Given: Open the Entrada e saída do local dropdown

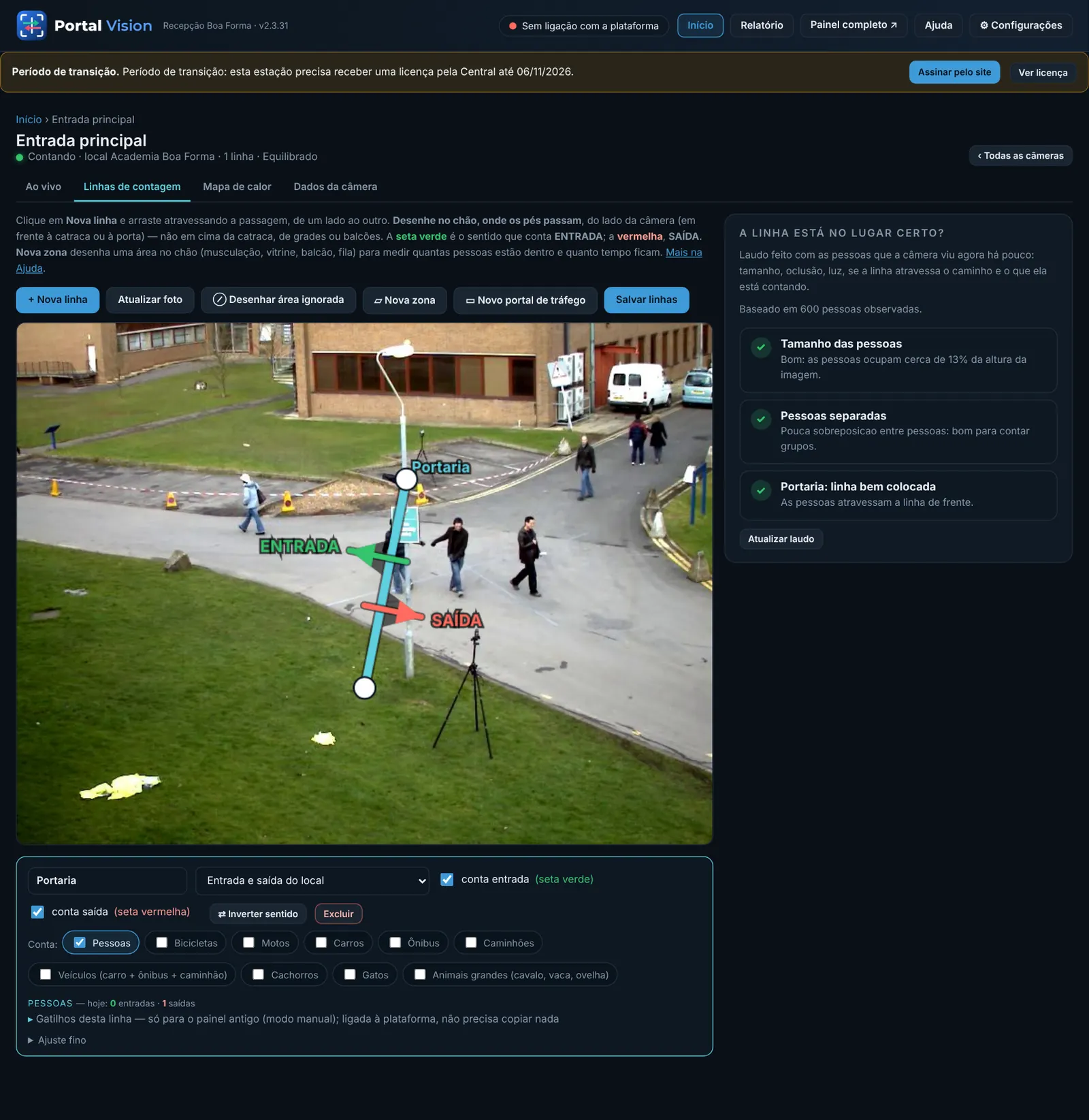Looking at the screenshot, I should coord(312,880).
